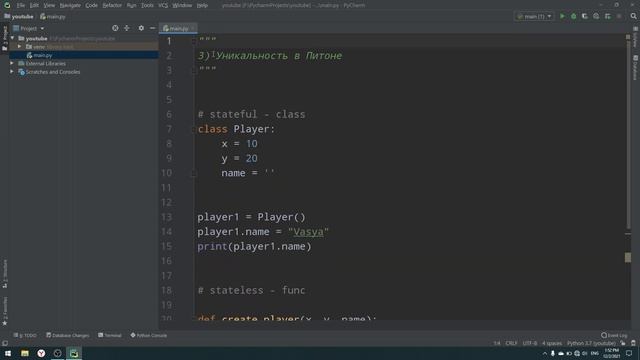
Task: Click the yellow warning stripe marker in the editor margin
Action: click(x=628, y=257)
